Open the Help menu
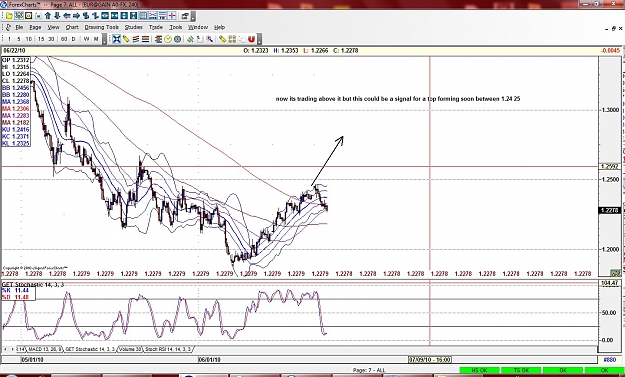 pyautogui.click(x=220, y=27)
